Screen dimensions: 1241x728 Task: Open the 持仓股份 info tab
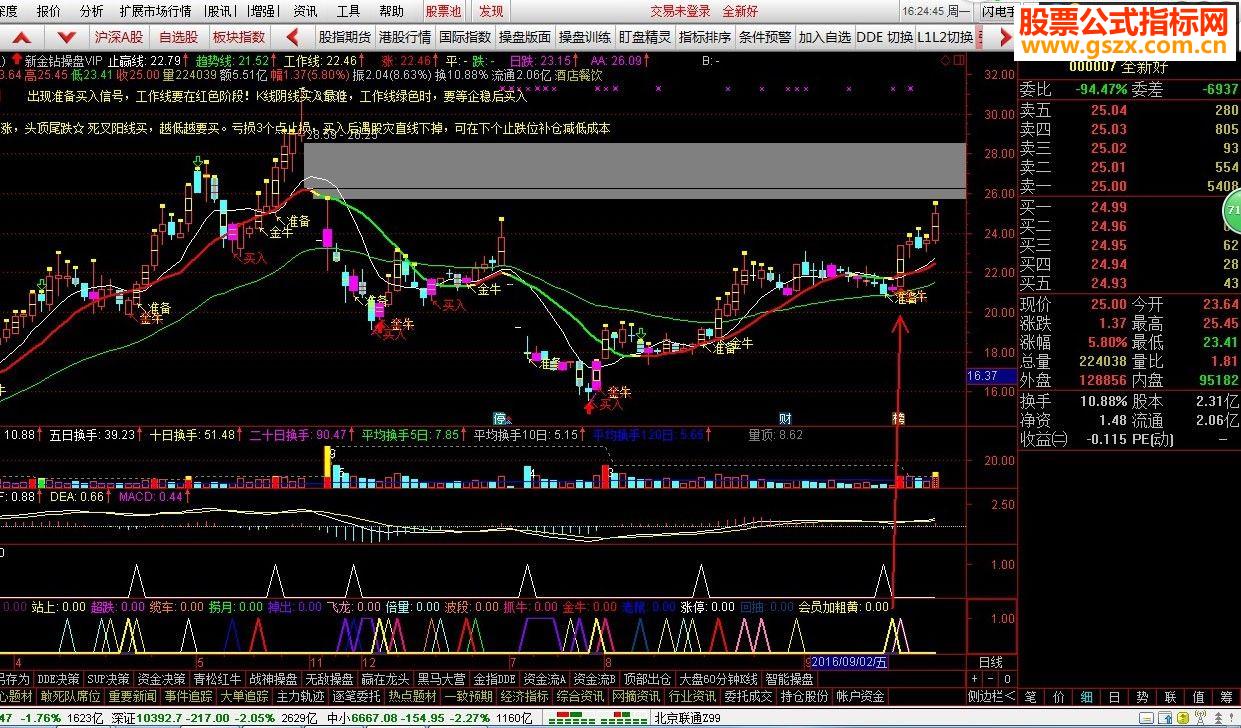[805, 696]
